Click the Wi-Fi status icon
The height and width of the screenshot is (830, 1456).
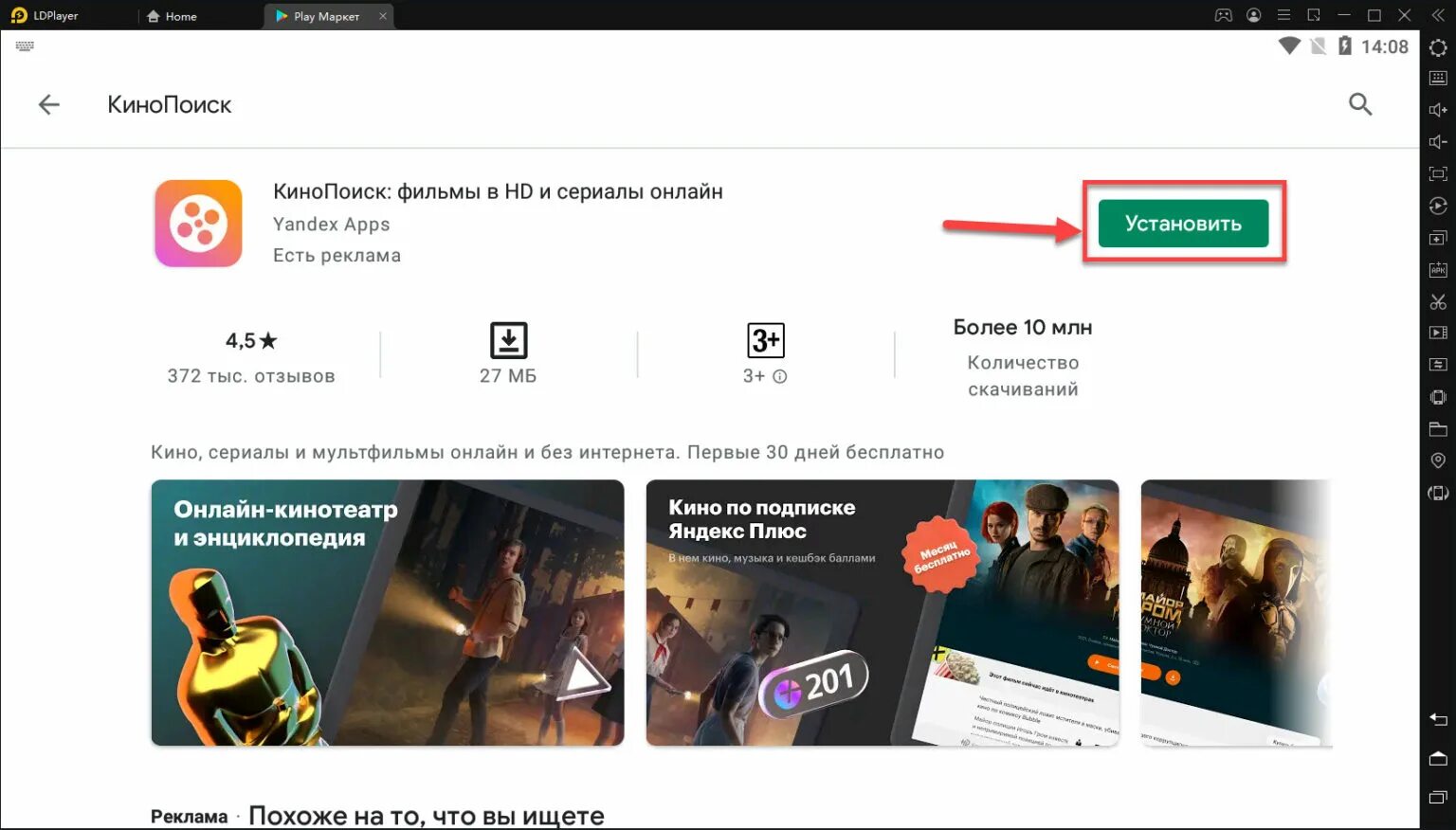point(1288,45)
